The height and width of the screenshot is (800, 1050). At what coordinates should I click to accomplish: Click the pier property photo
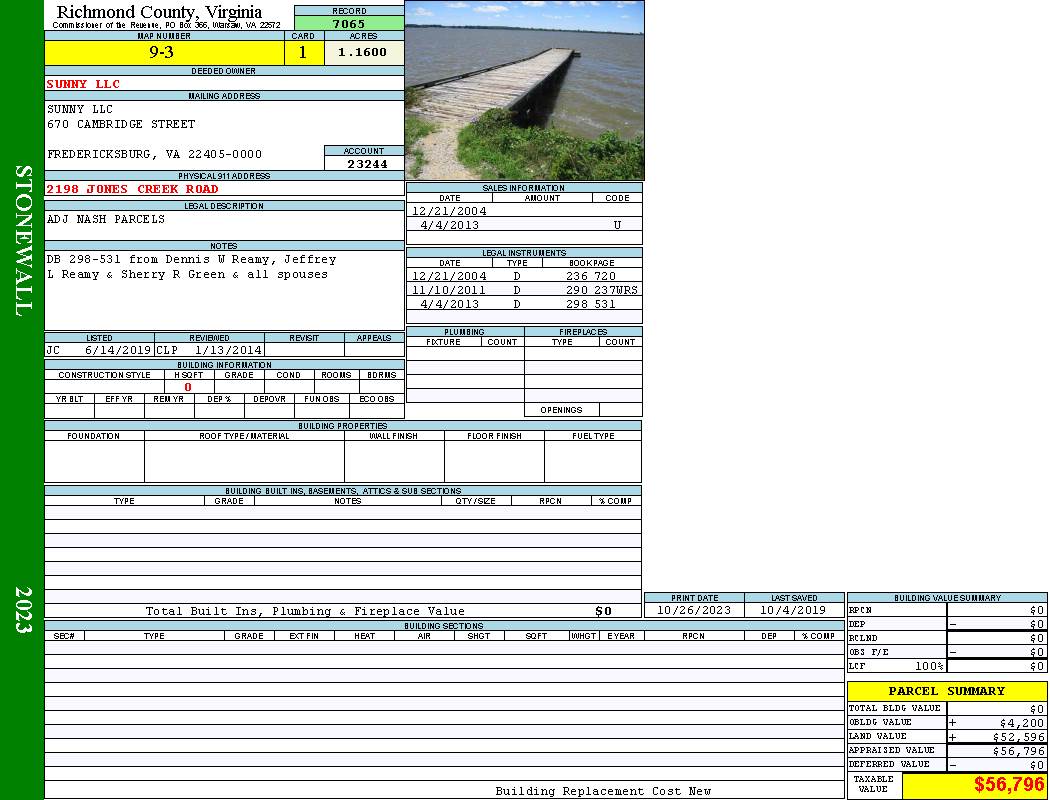(x=524, y=90)
